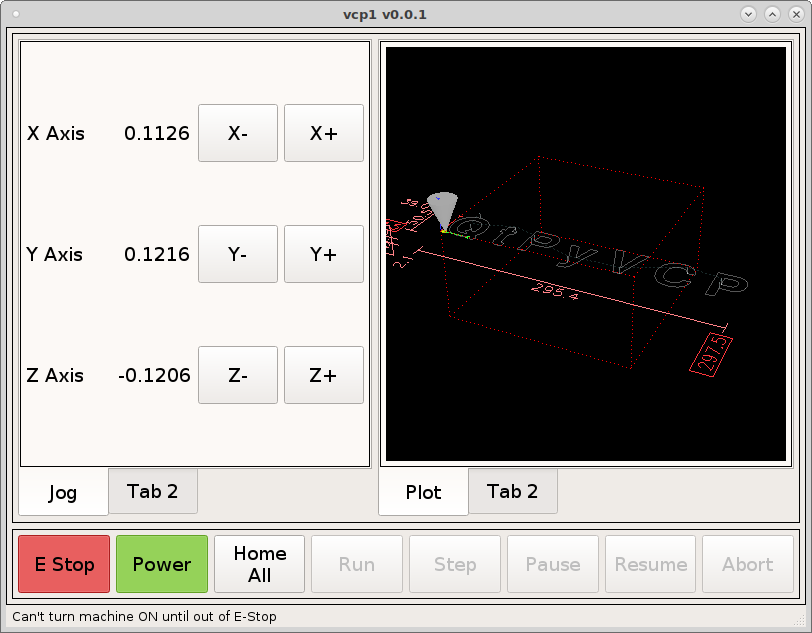Select the Jog tab
The height and width of the screenshot is (633, 812).
(63, 492)
